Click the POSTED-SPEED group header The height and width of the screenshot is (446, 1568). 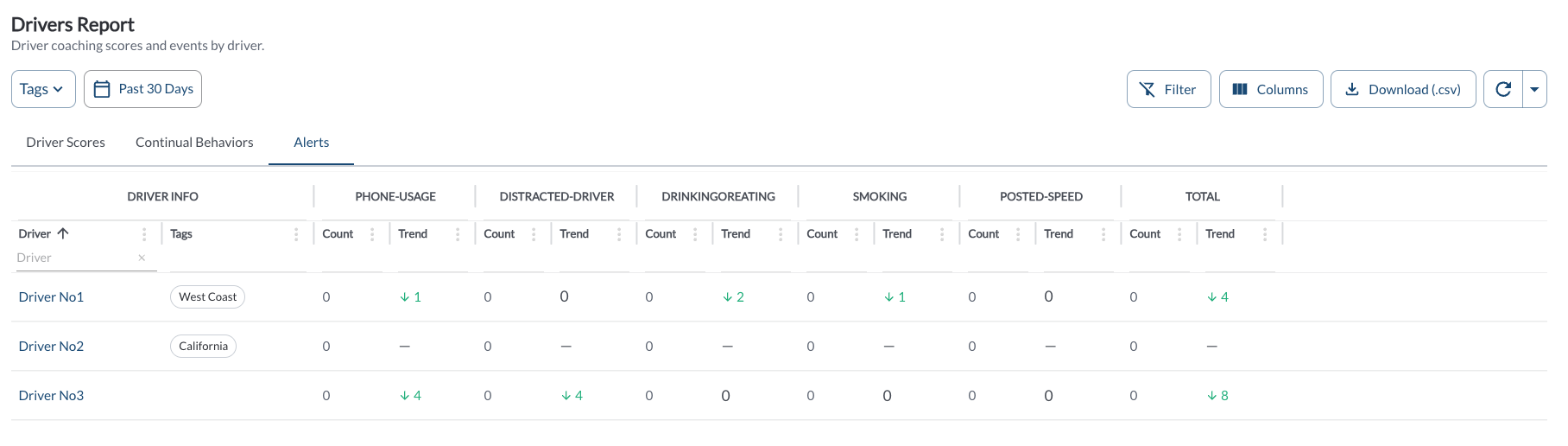1041,197
